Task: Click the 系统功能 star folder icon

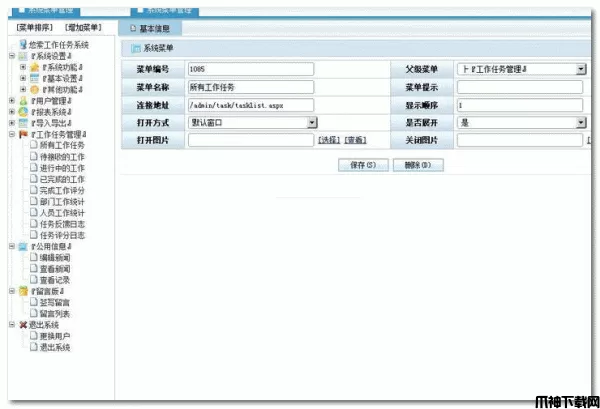Action: [x=34, y=67]
